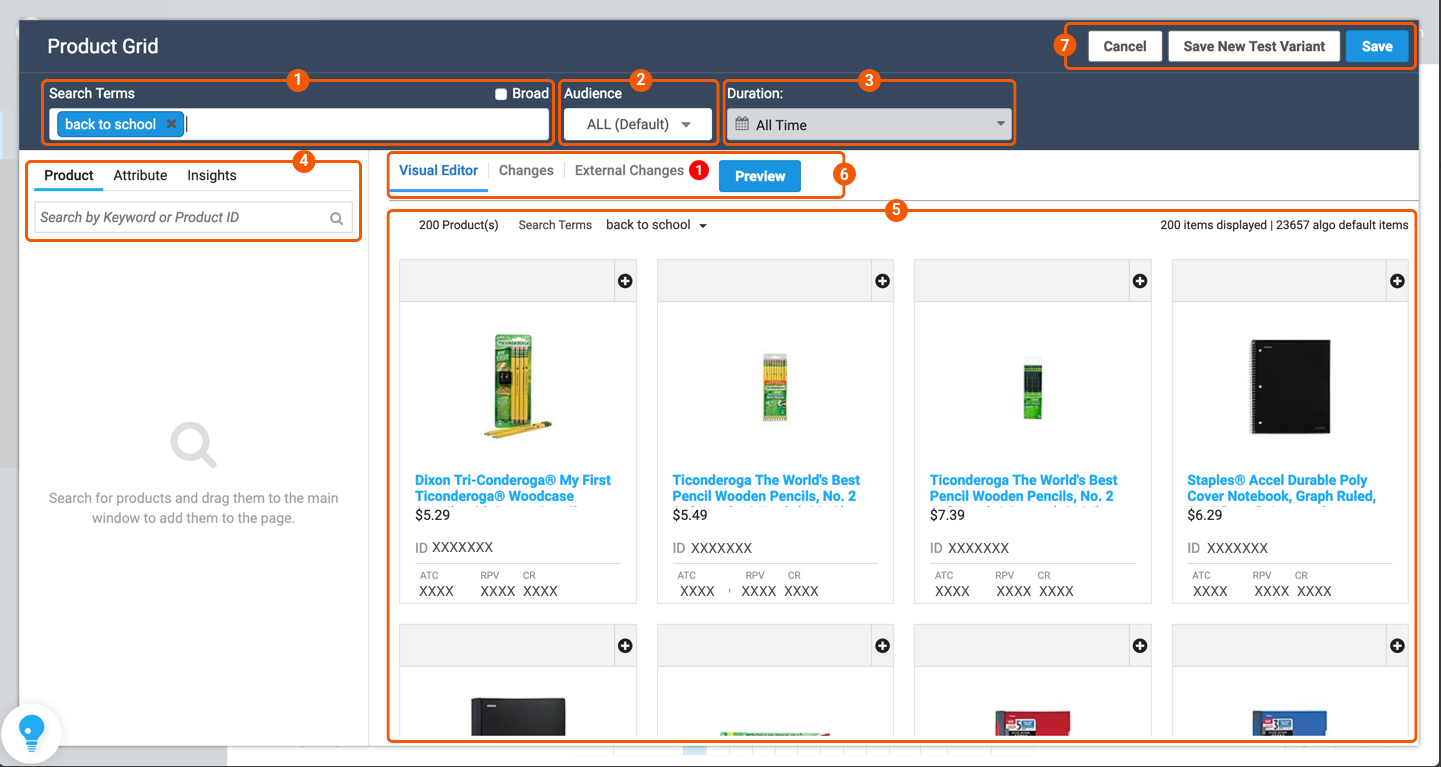The width and height of the screenshot is (1441, 767).
Task: Switch to the Product tab
Action: click(x=69, y=175)
